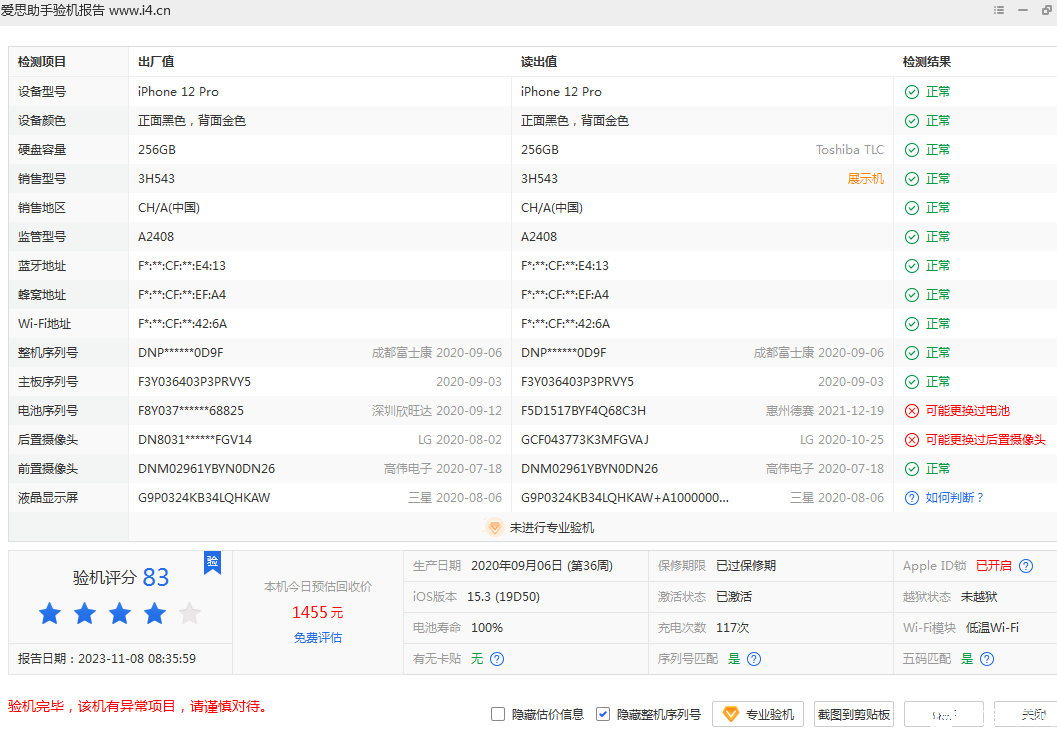Click green check icon for 整机序列号 row
The height and width of the screenshot is (730, 1057).
click(x=911, y=353)
